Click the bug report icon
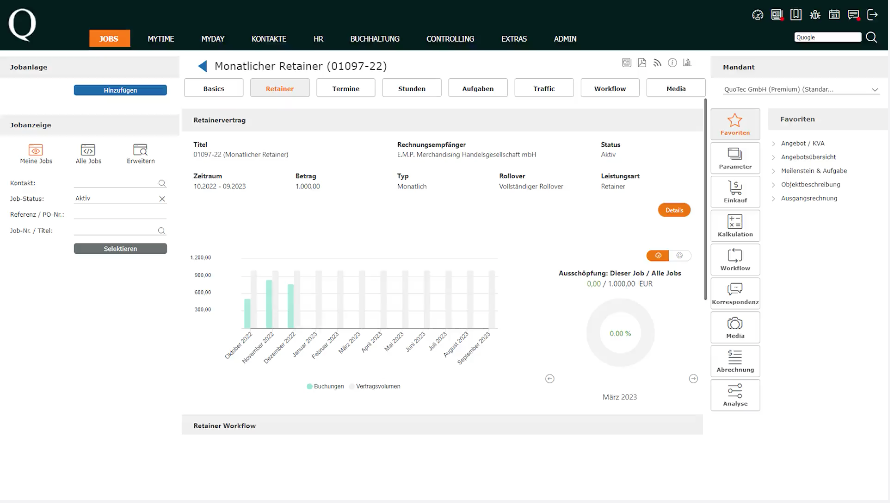This screenshot has height=503, width=890. tap(815, 15)
